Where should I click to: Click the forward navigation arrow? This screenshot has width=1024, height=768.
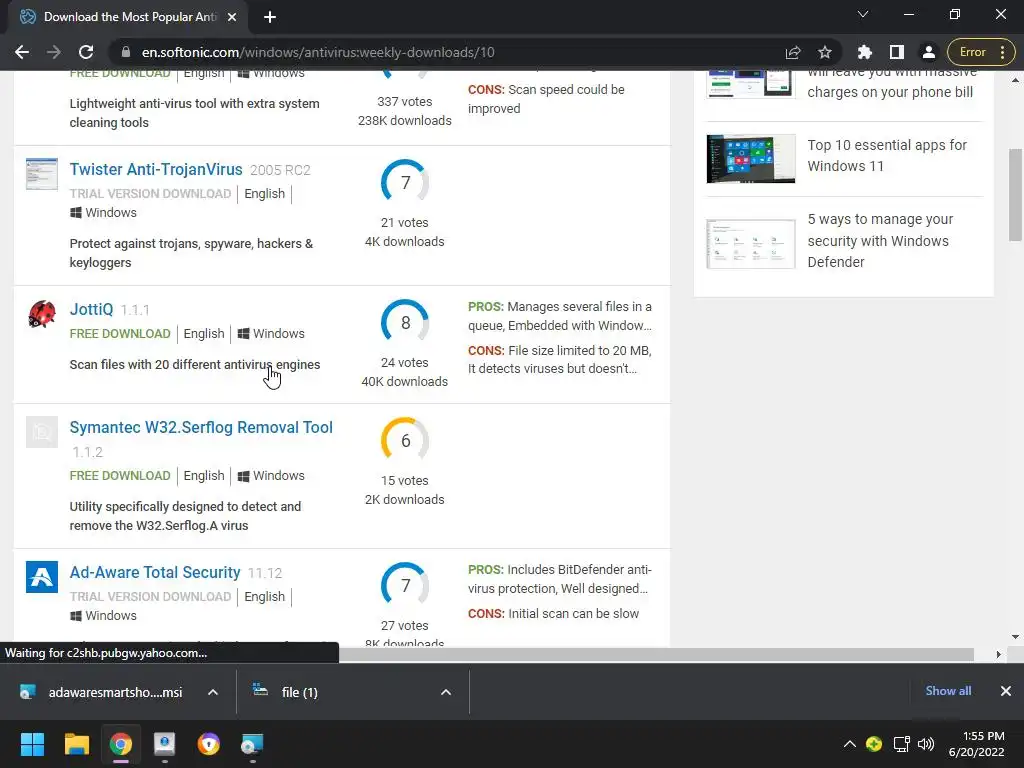pos(54,52)
